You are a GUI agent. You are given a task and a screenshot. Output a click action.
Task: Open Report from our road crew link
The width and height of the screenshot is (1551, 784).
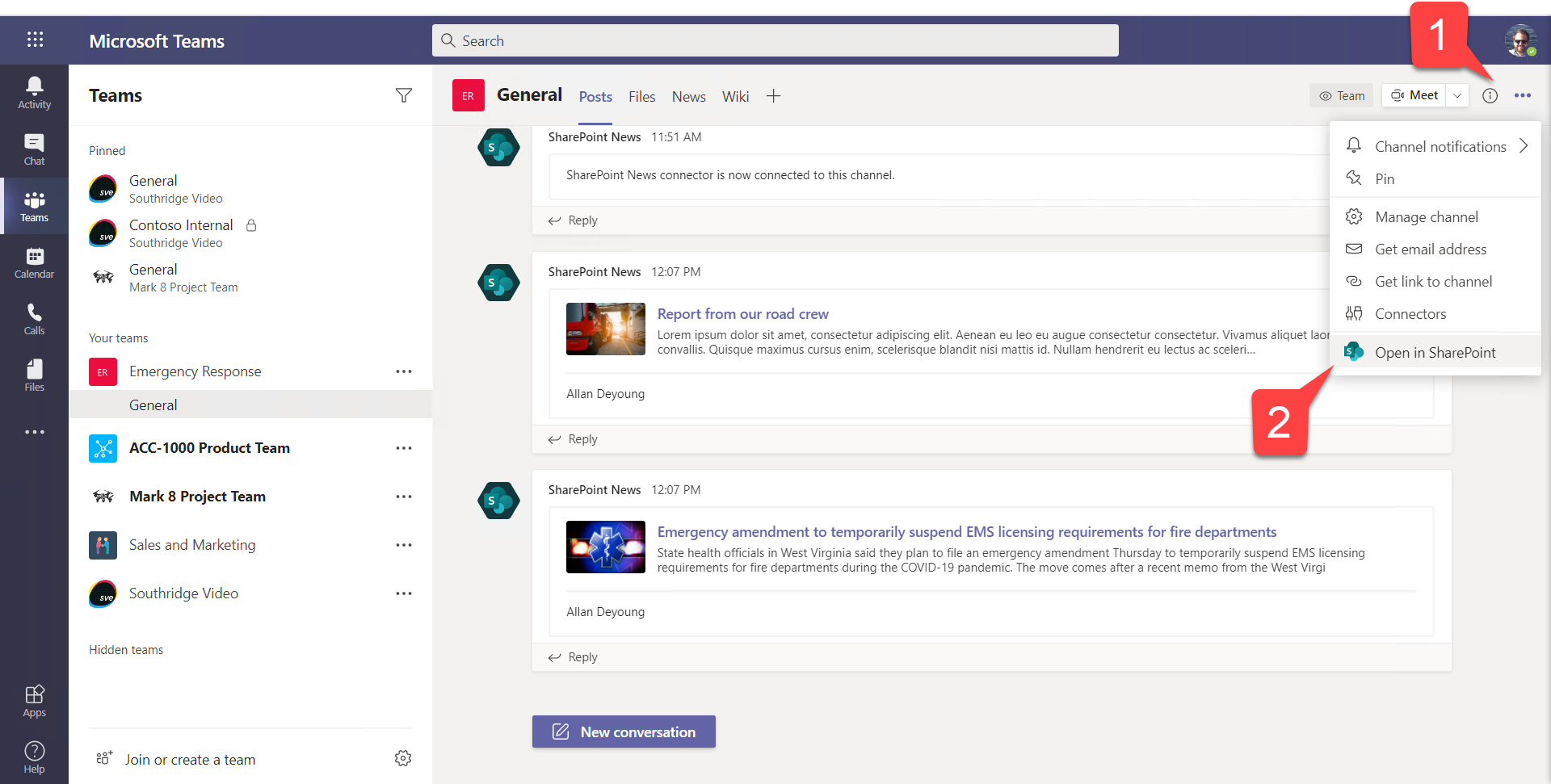click(742, 314)
